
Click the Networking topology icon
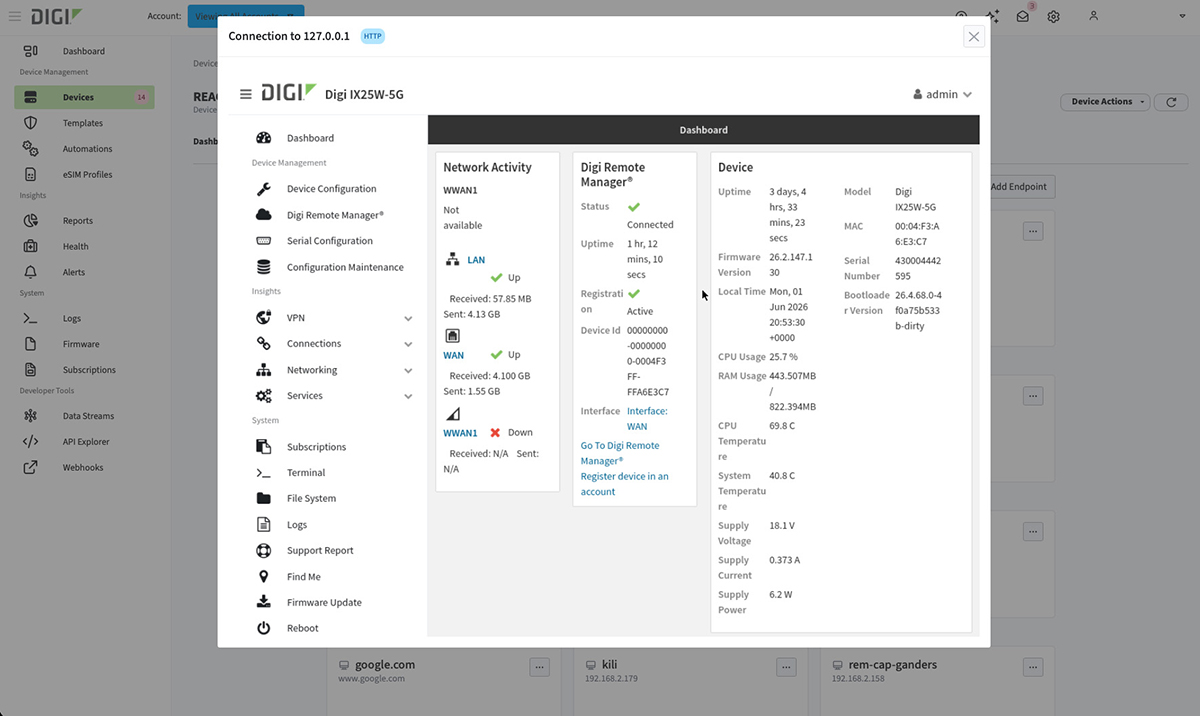(x=264, y=370)
